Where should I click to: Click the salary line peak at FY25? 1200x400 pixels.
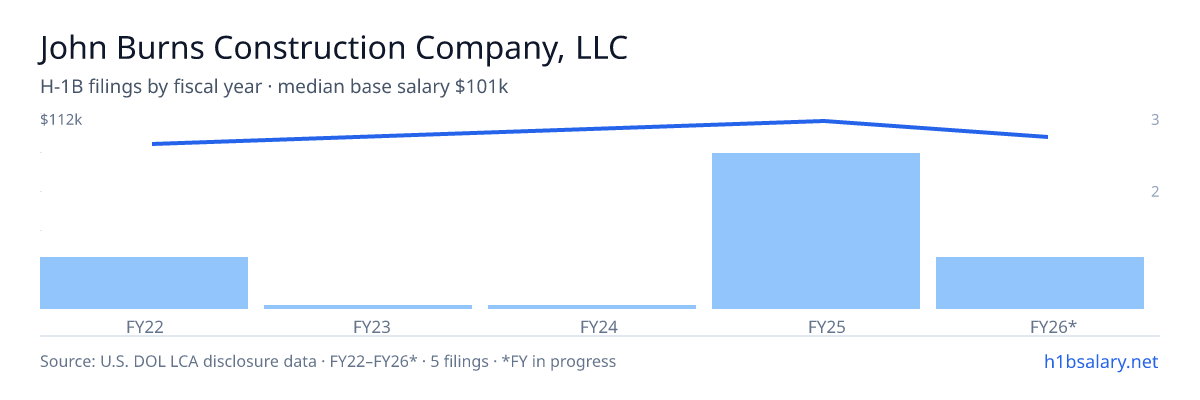(822, 121)
